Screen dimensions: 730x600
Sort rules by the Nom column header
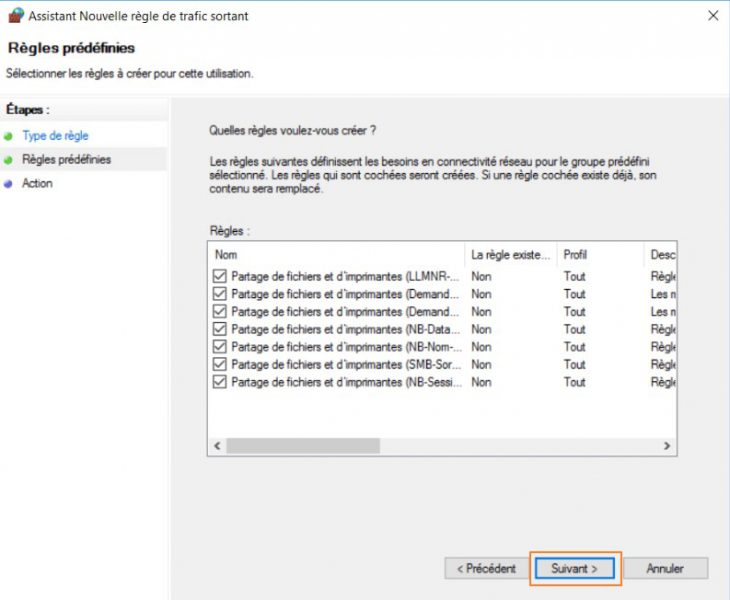336,255
